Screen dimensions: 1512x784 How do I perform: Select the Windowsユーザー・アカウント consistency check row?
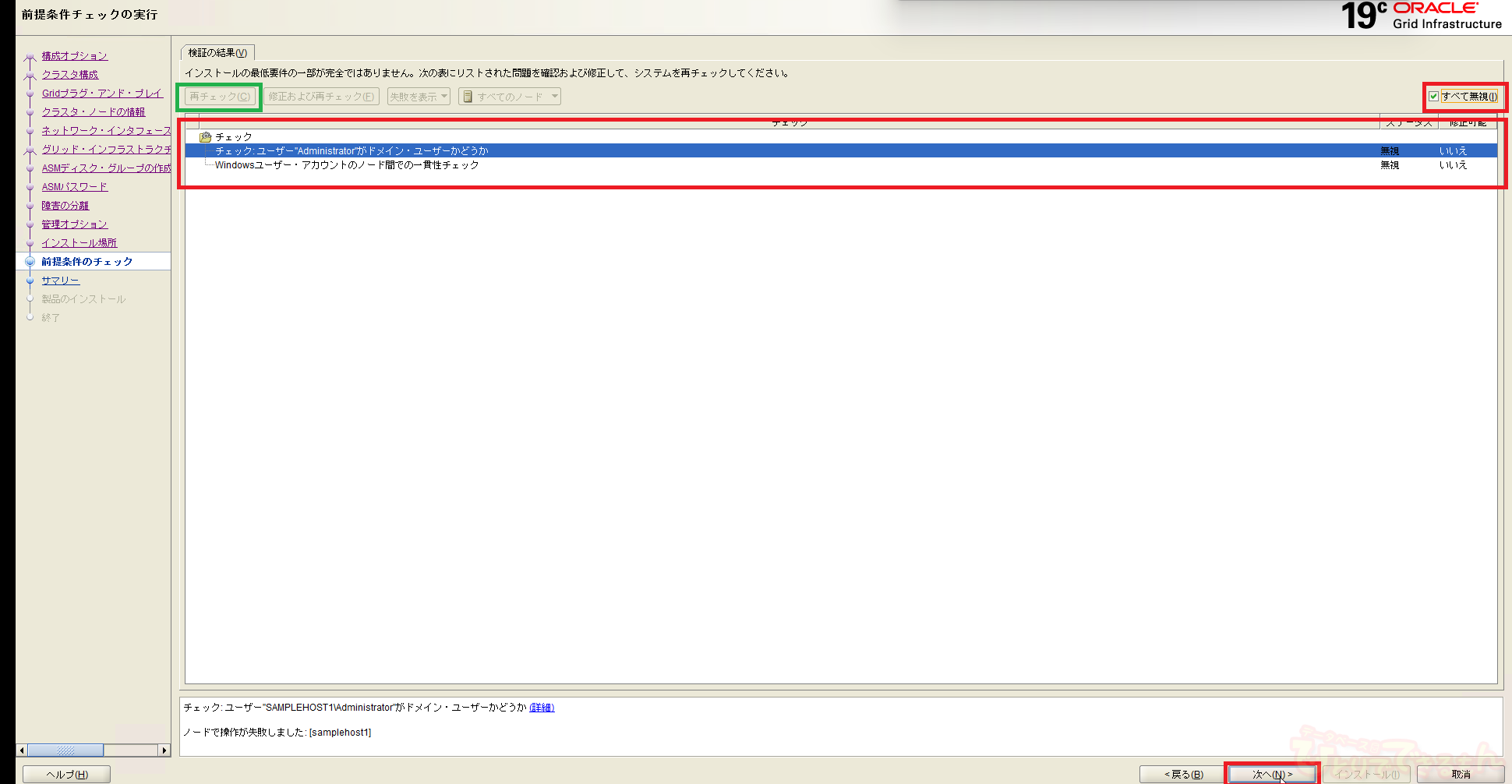pyautogui.click(x=347, y=165)
